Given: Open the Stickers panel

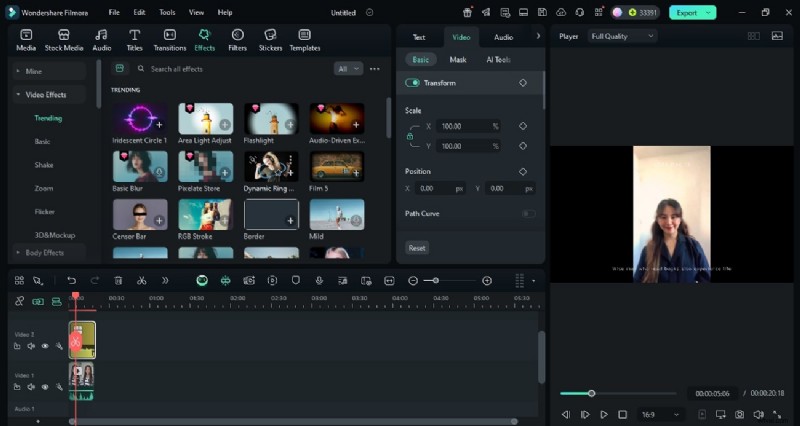Looking at the screenshot, I should click(270, 39).
